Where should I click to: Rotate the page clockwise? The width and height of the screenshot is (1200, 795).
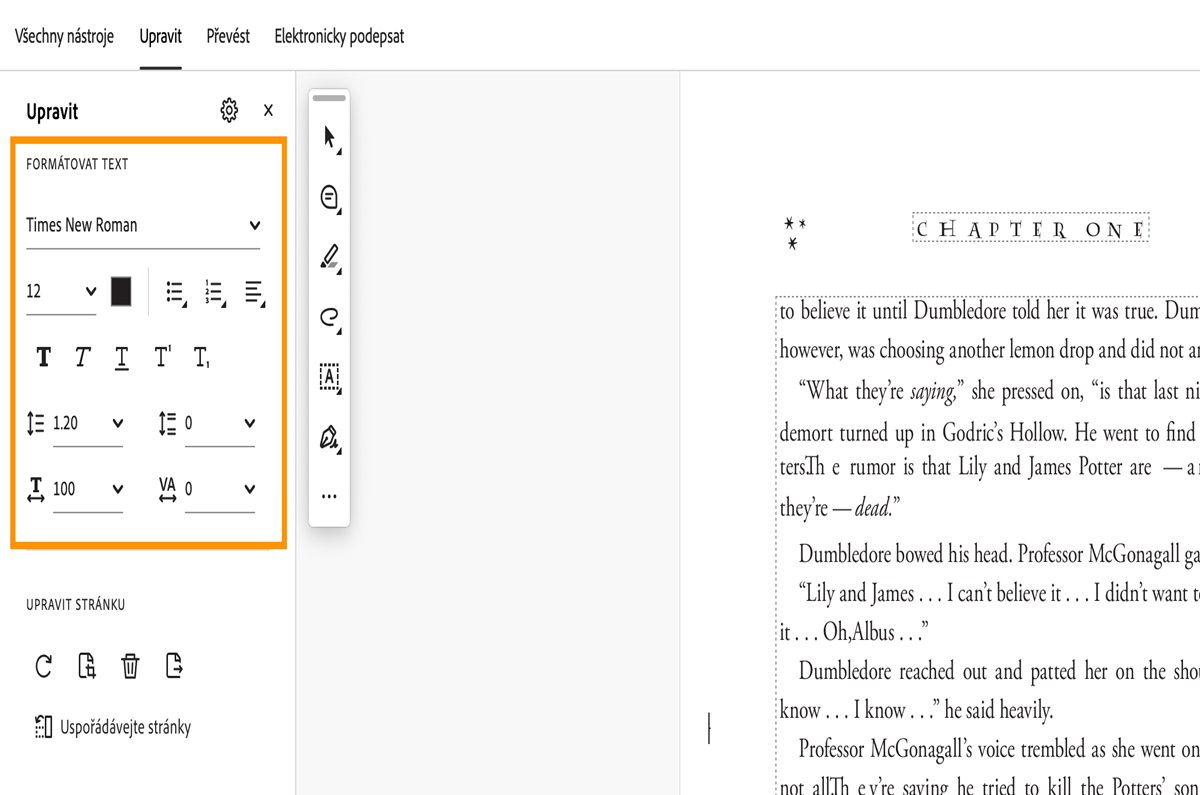tap(43, 666)
